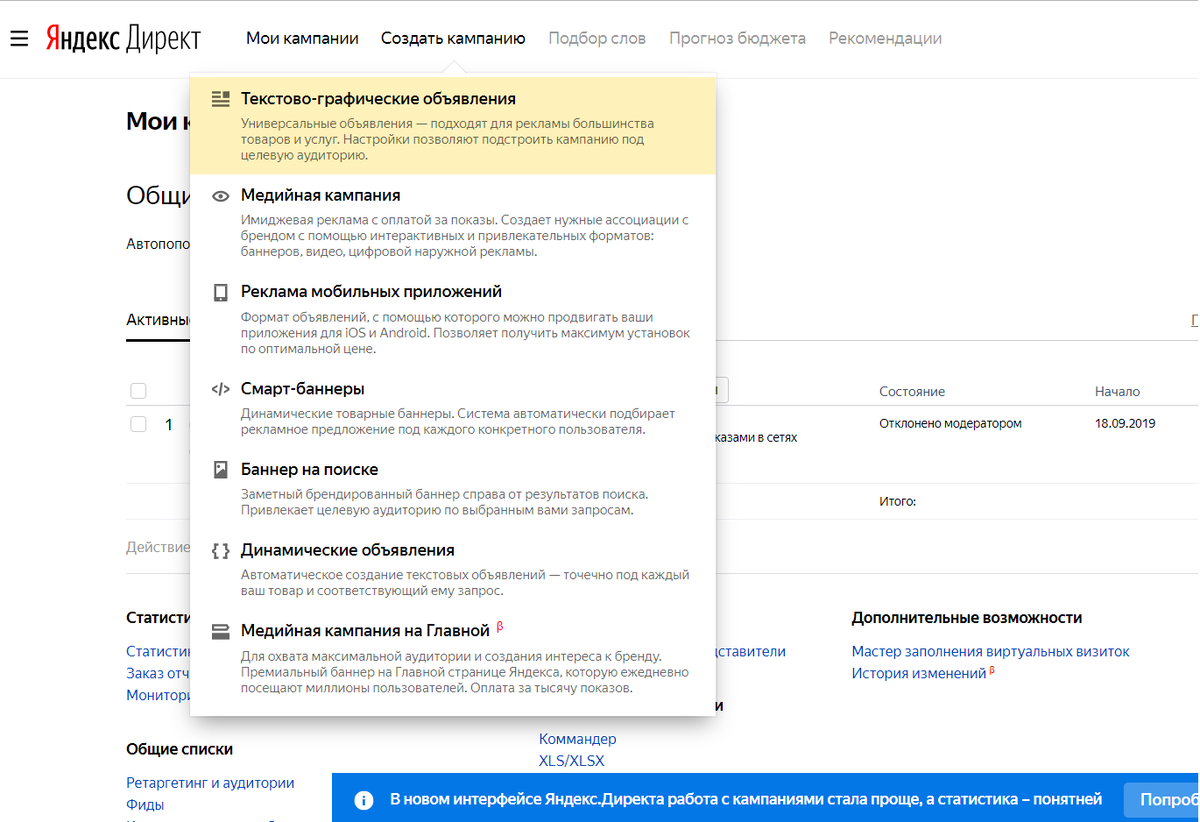Viewport: 1200px width, 822px height.
Task: Open Ретаргетинг и аудитории link
Action: [x=210, y=783]
